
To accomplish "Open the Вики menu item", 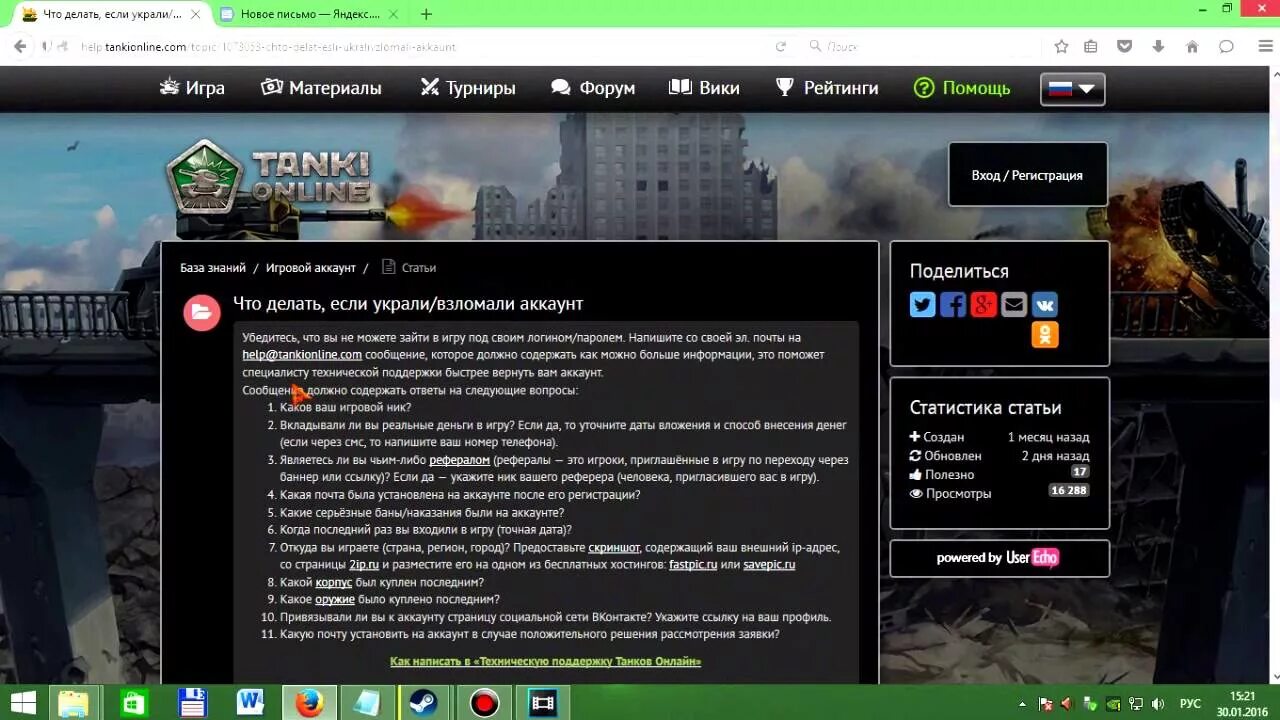I will pos(705,88).
